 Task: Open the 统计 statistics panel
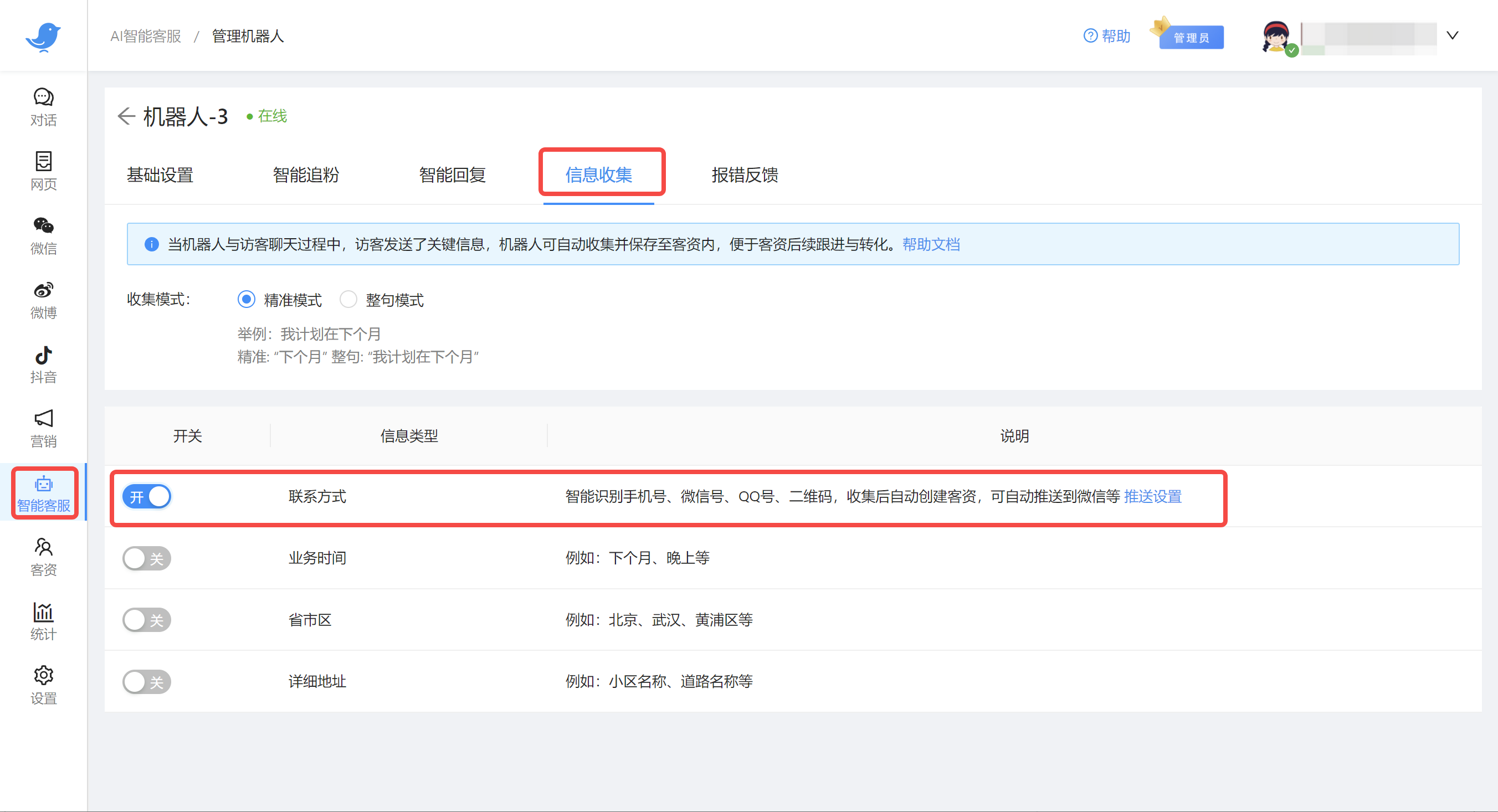(43, 621)
